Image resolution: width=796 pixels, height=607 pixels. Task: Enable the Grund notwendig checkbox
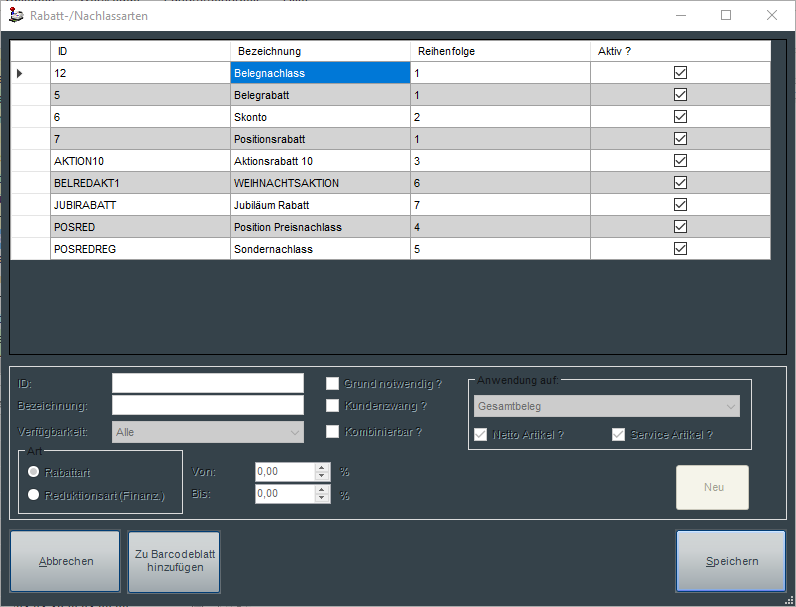[x=332, y=383]
